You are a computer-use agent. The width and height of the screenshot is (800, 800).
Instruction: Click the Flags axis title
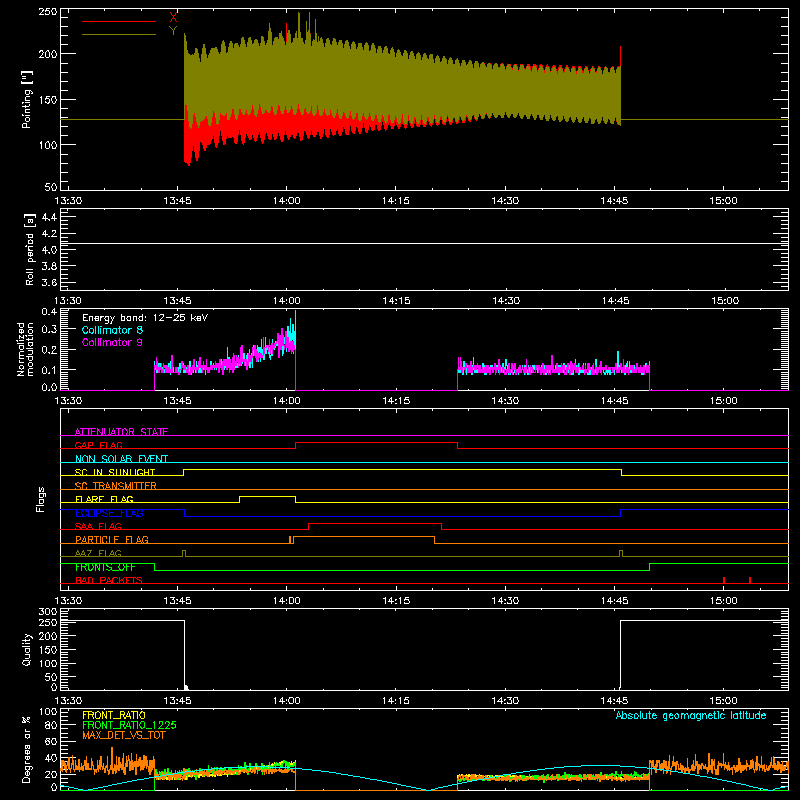41,499
